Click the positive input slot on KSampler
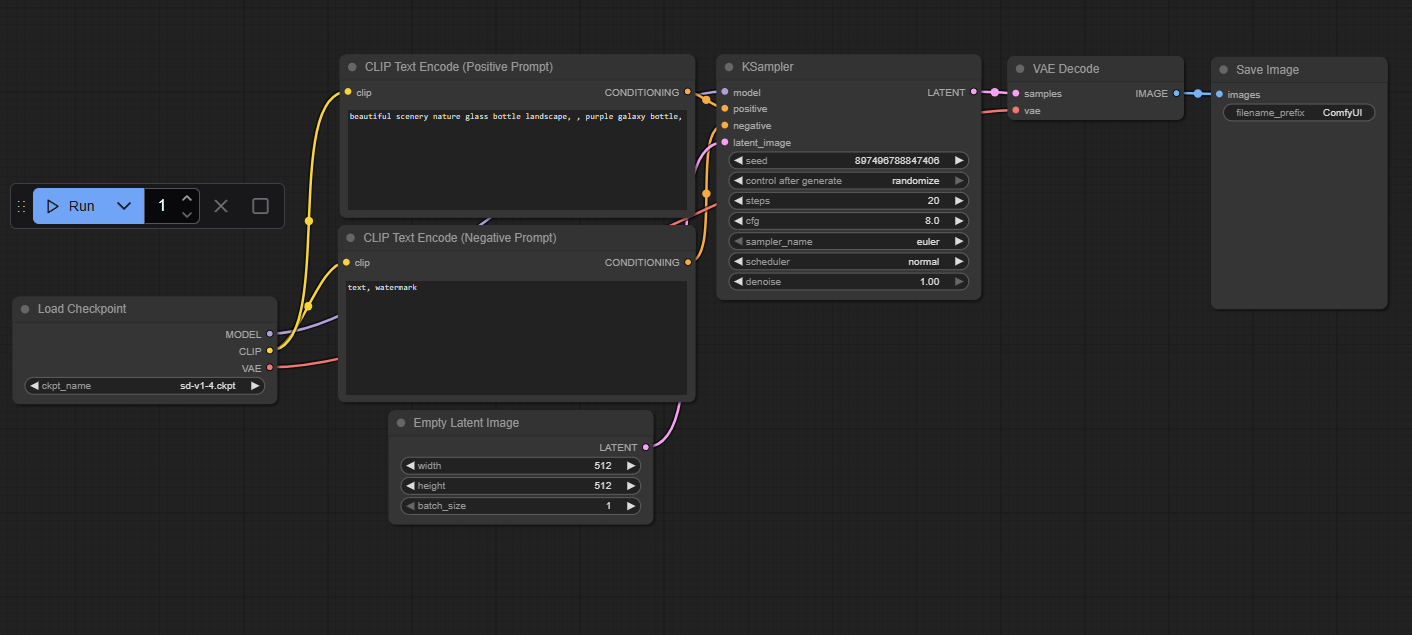The image size is (1412, 635). coord(725,109)
